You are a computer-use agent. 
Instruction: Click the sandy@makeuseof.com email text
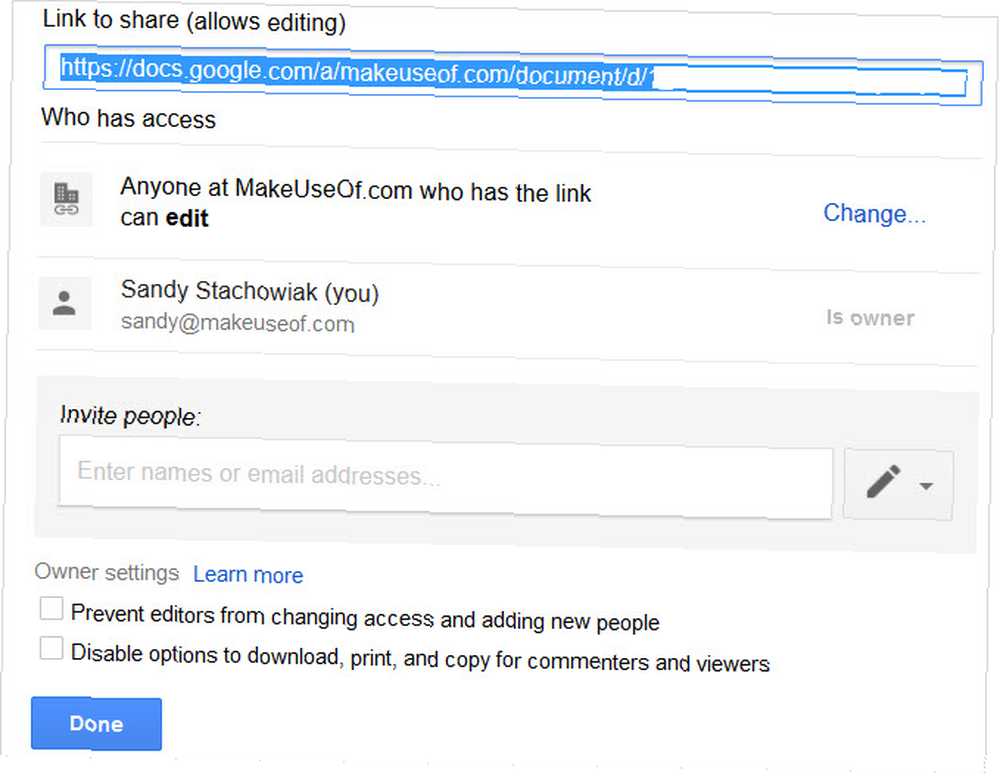pos(238,323)
